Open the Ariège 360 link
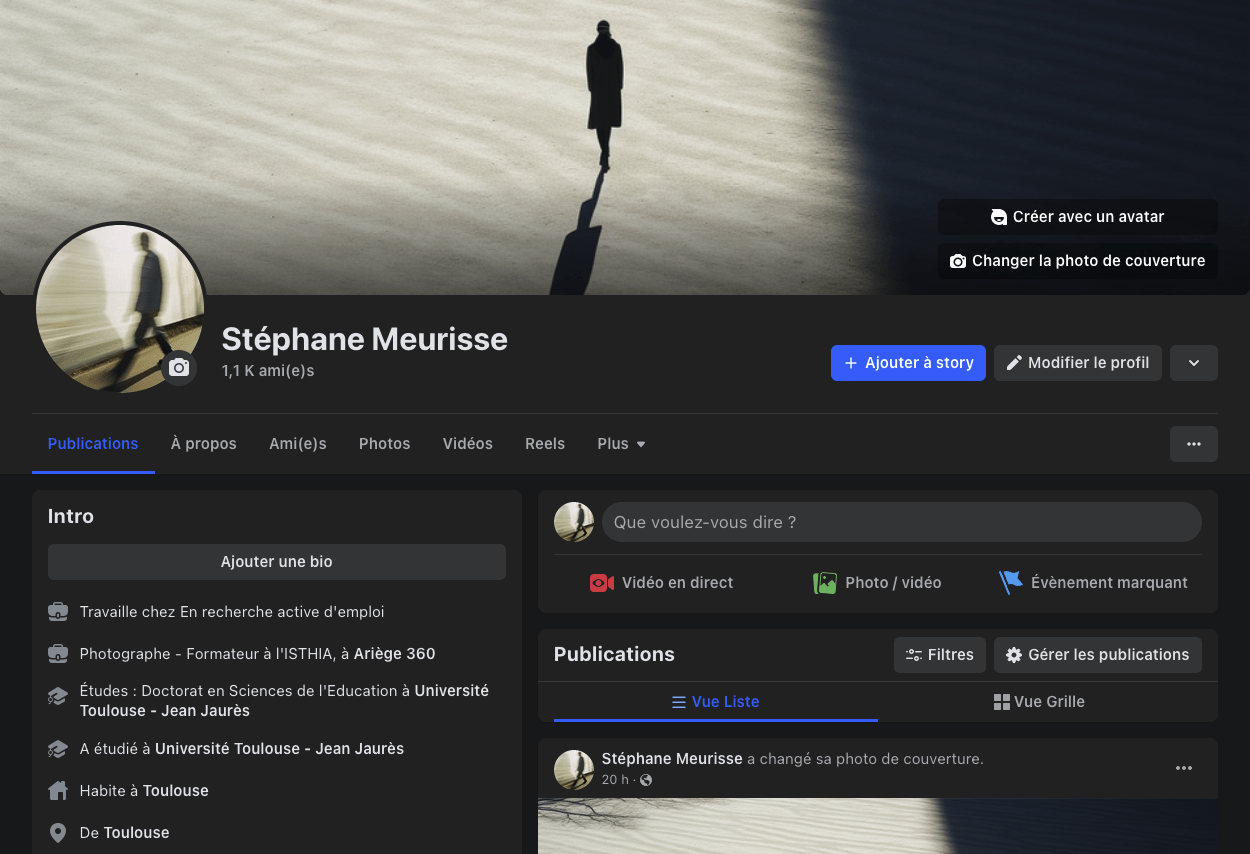Screen dimensions: 1250x854 (x=394, y=654)
